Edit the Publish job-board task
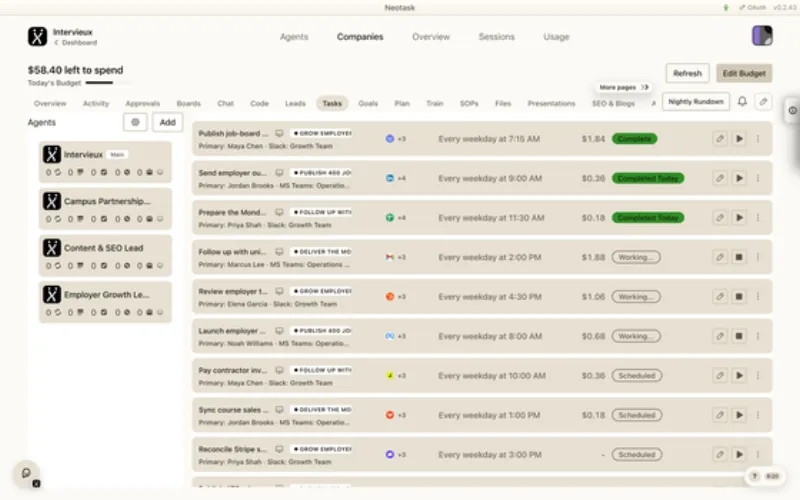This screenshot has height=500, width=800. click(719, 139)
